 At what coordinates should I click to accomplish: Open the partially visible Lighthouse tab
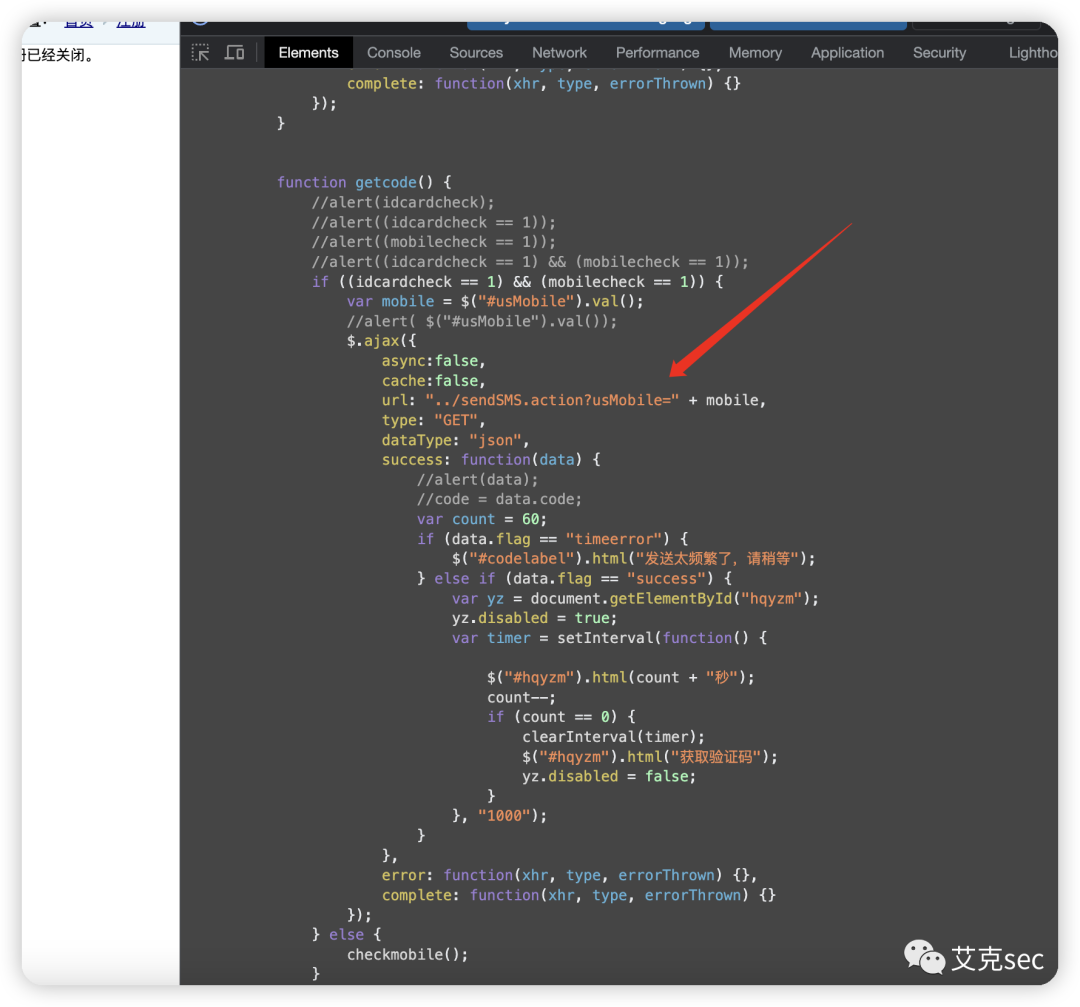tap(1032, 53)
